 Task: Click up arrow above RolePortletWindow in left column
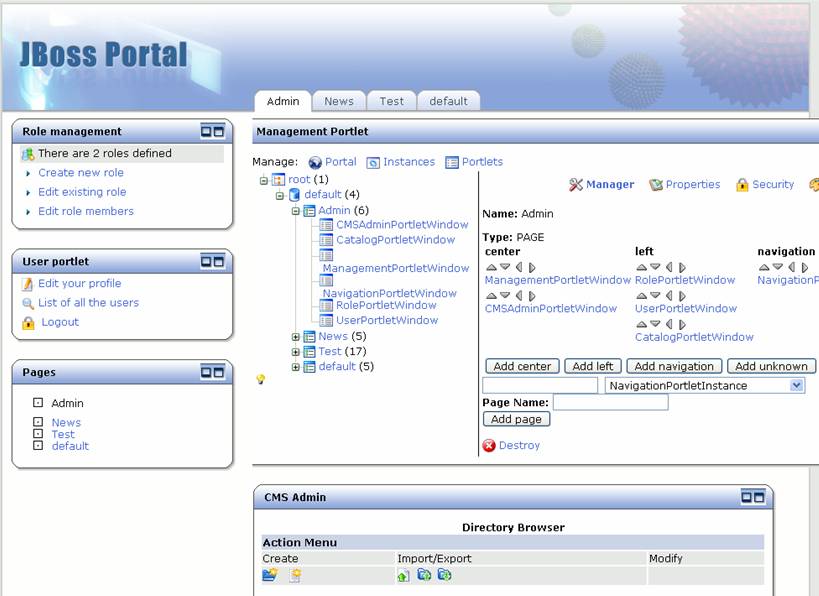(641, 267)
